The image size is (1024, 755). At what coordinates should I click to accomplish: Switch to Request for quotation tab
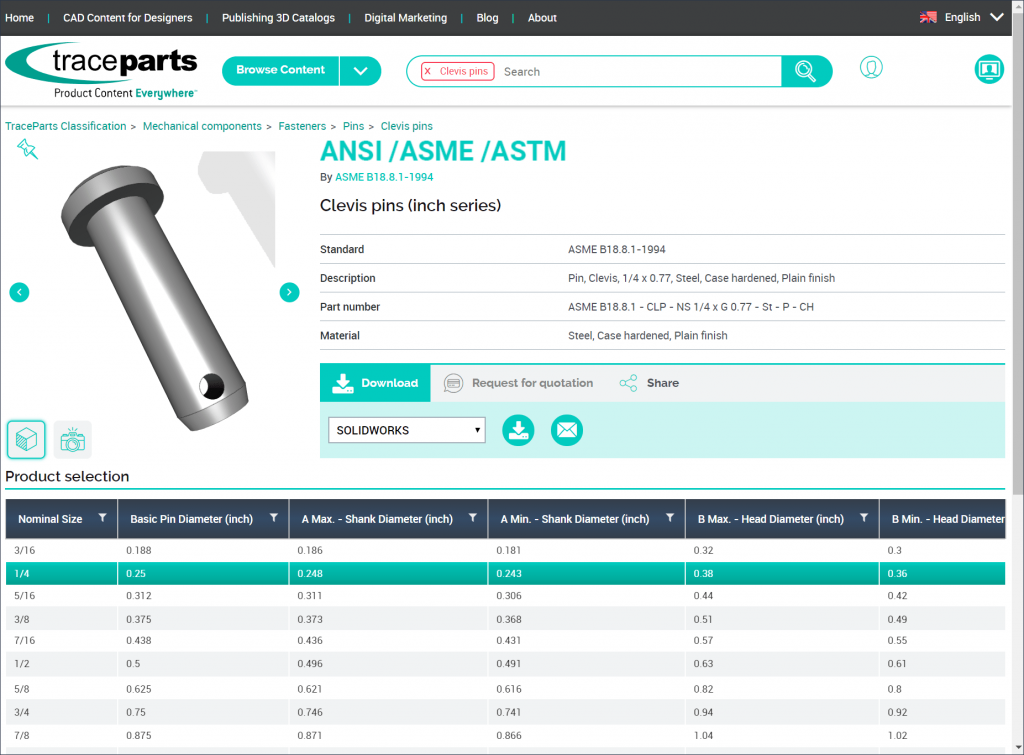pyautogui.click(x=519, y=383)
